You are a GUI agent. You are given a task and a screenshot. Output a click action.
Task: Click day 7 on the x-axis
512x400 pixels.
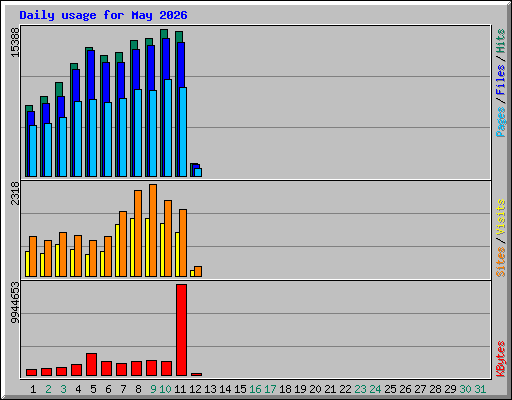[x=123, y=389]
